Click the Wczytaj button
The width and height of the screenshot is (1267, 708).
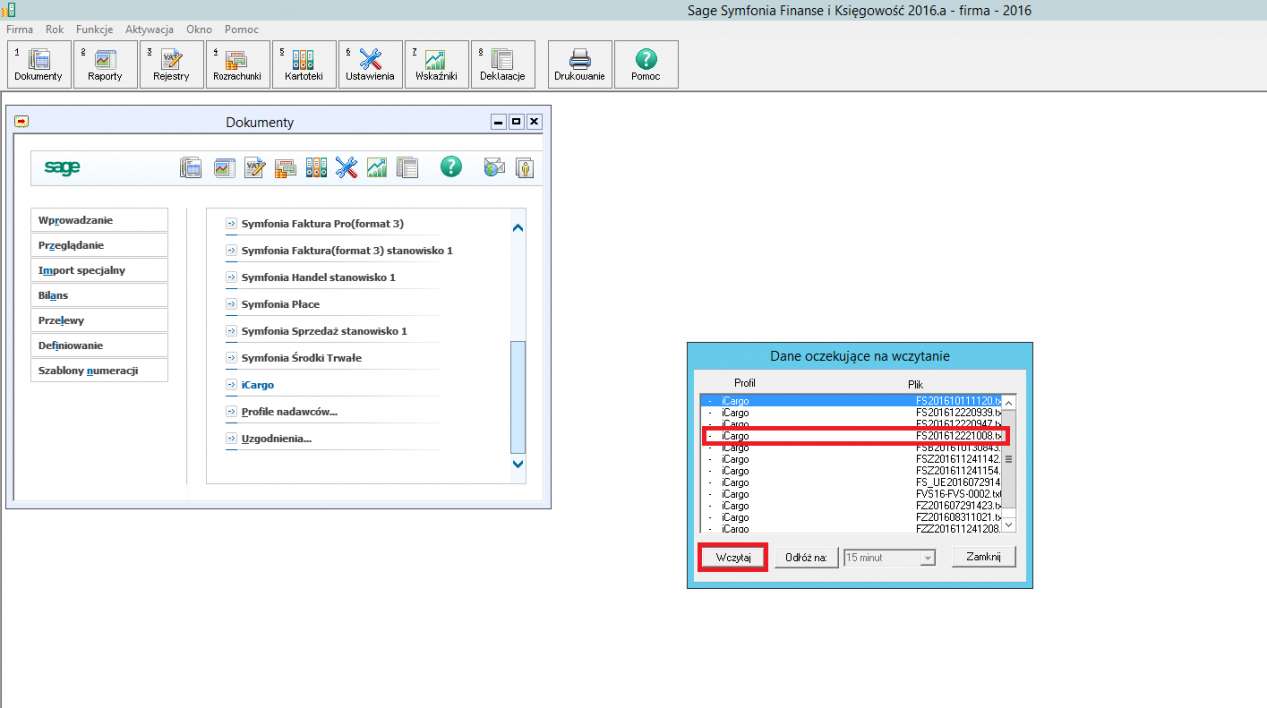coord(733,558)
